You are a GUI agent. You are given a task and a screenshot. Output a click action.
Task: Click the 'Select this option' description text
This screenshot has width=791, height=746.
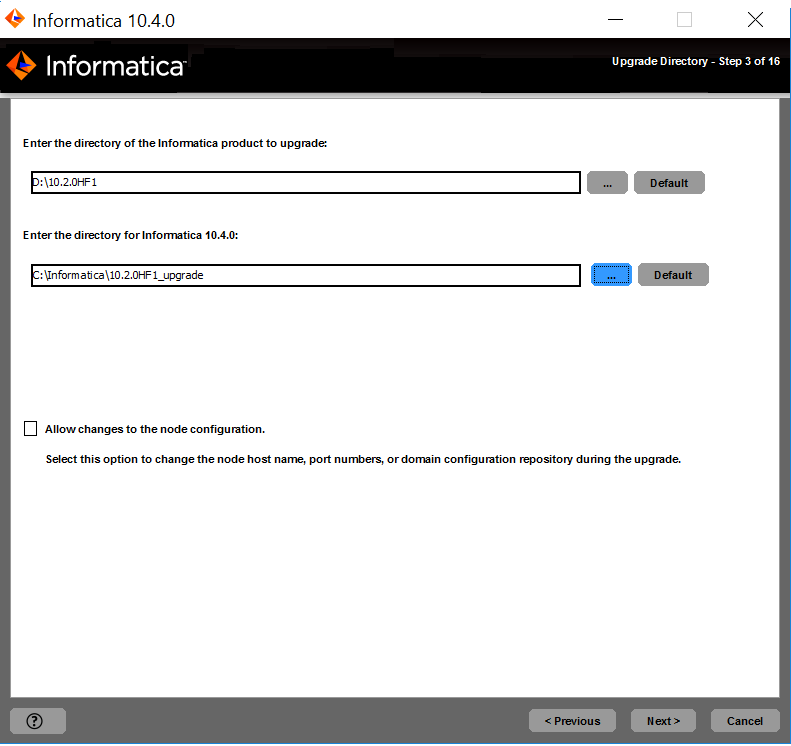pyautogui.click(x=363, y=460)
